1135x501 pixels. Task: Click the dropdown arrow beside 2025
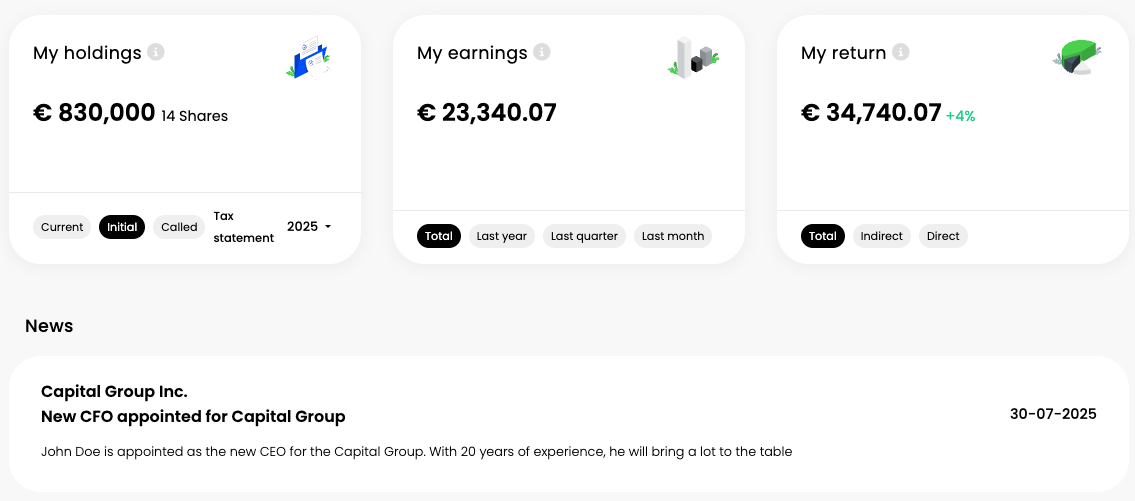(328, 227)
